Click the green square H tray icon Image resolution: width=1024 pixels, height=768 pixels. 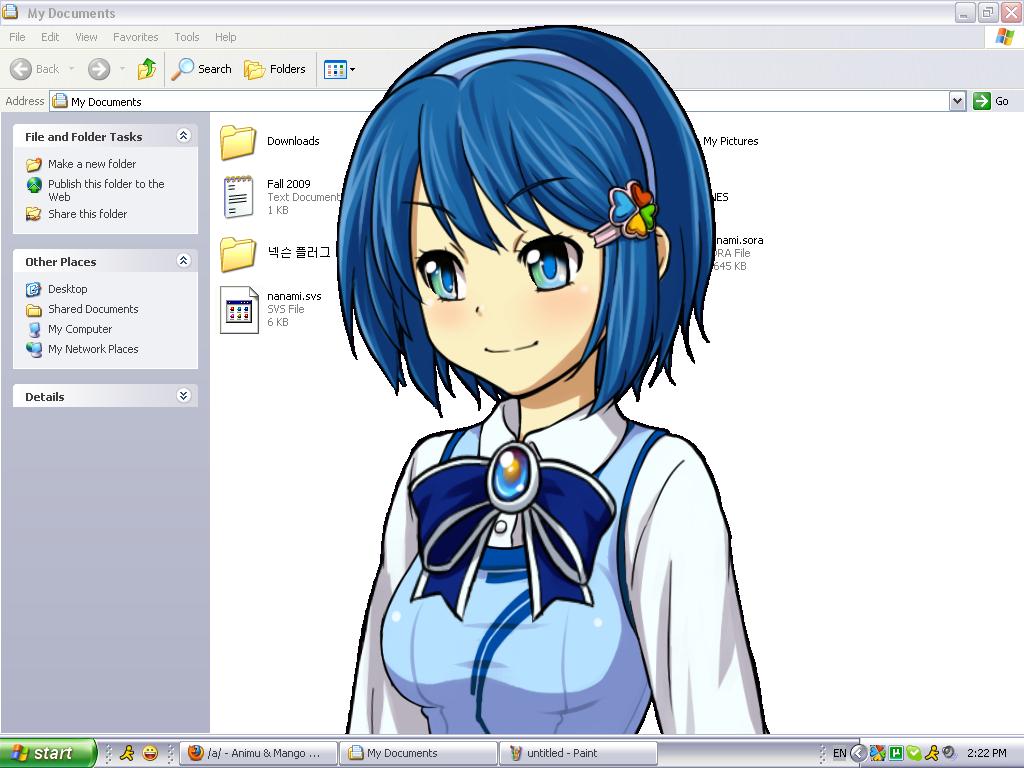coord(896,753)
